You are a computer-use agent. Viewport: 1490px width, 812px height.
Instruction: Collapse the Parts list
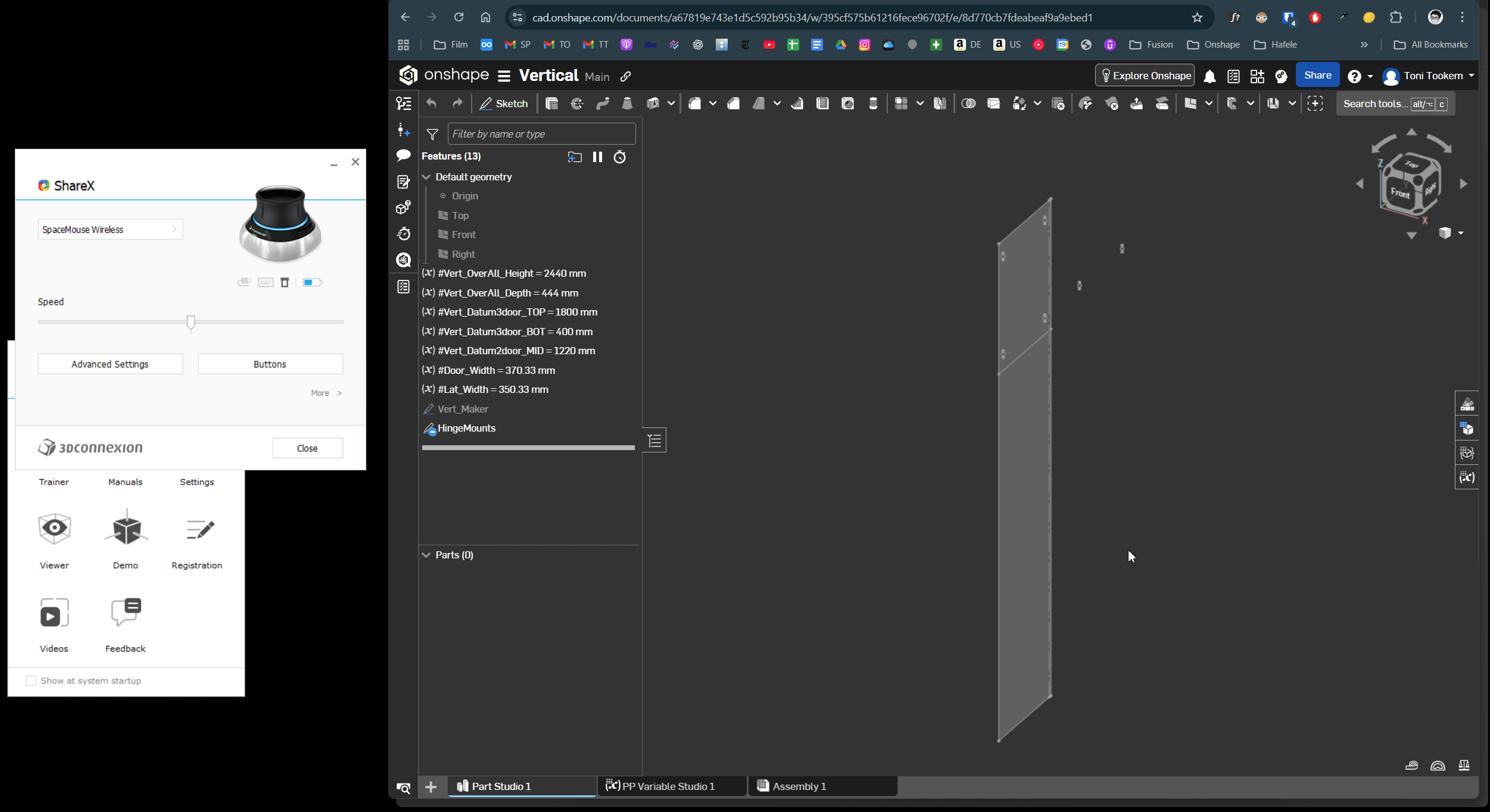pyautogui.click(x=426, y=555)
